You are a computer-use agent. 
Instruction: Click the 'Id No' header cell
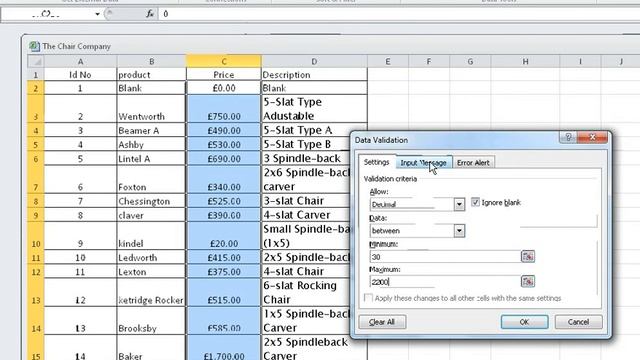[x=80, y=75]
